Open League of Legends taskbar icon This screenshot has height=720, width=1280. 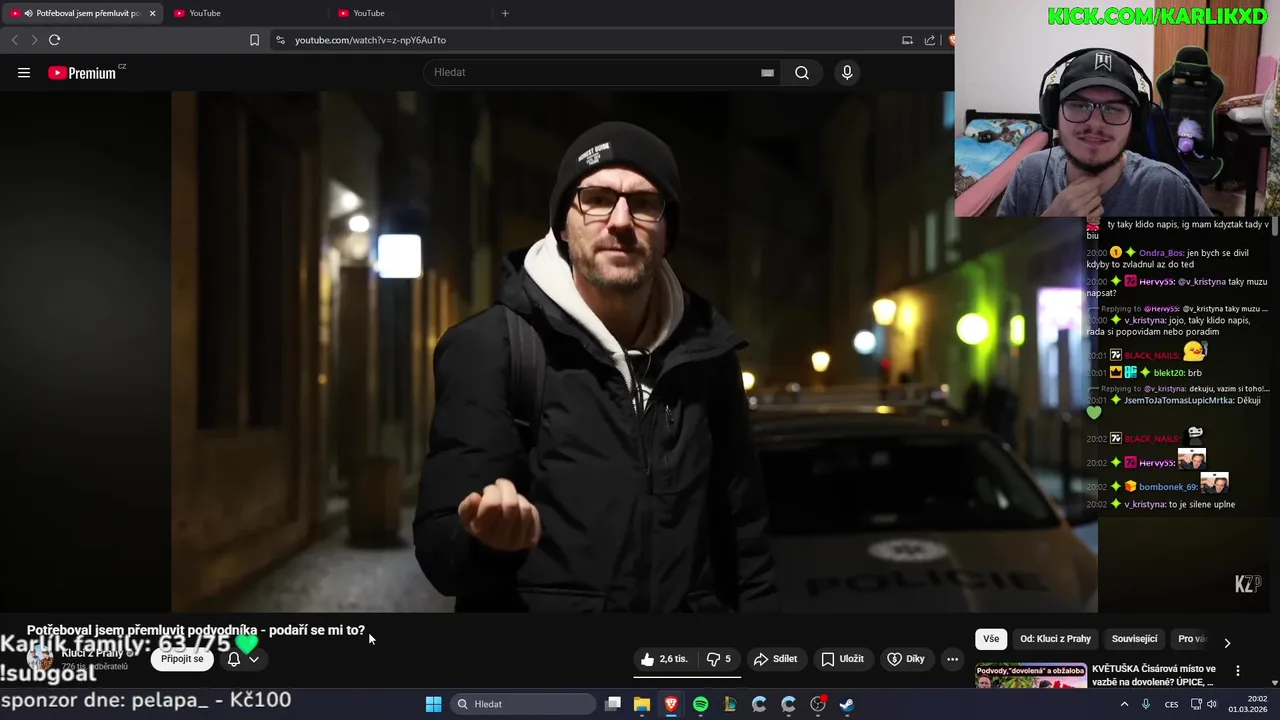coord(729,704)
